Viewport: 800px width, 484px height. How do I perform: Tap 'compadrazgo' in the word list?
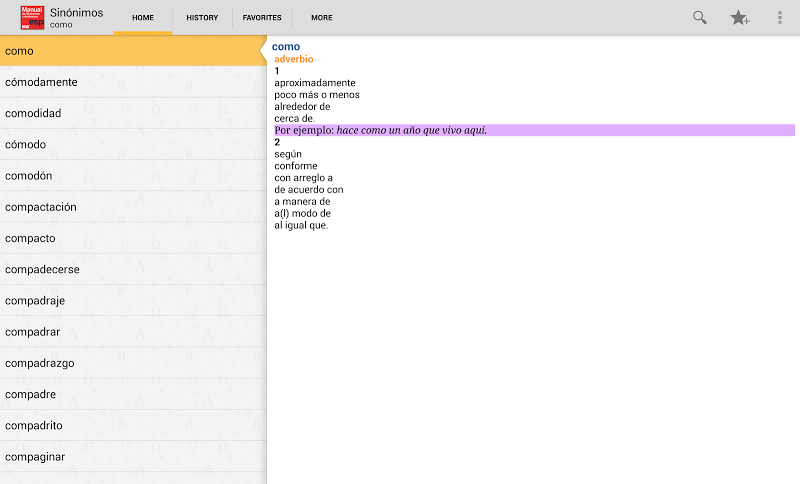click(x=133, y=363)
